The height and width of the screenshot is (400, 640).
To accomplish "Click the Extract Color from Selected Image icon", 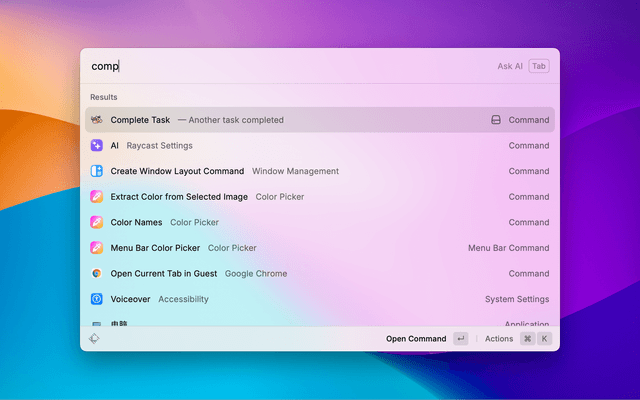I will (x=97, y=197).
